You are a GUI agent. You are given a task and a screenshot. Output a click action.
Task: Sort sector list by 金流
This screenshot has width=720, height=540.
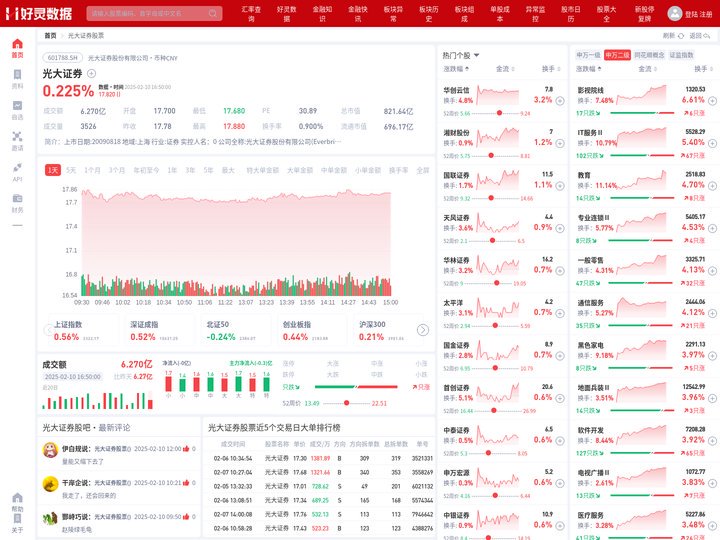click(x=647, y=69)
